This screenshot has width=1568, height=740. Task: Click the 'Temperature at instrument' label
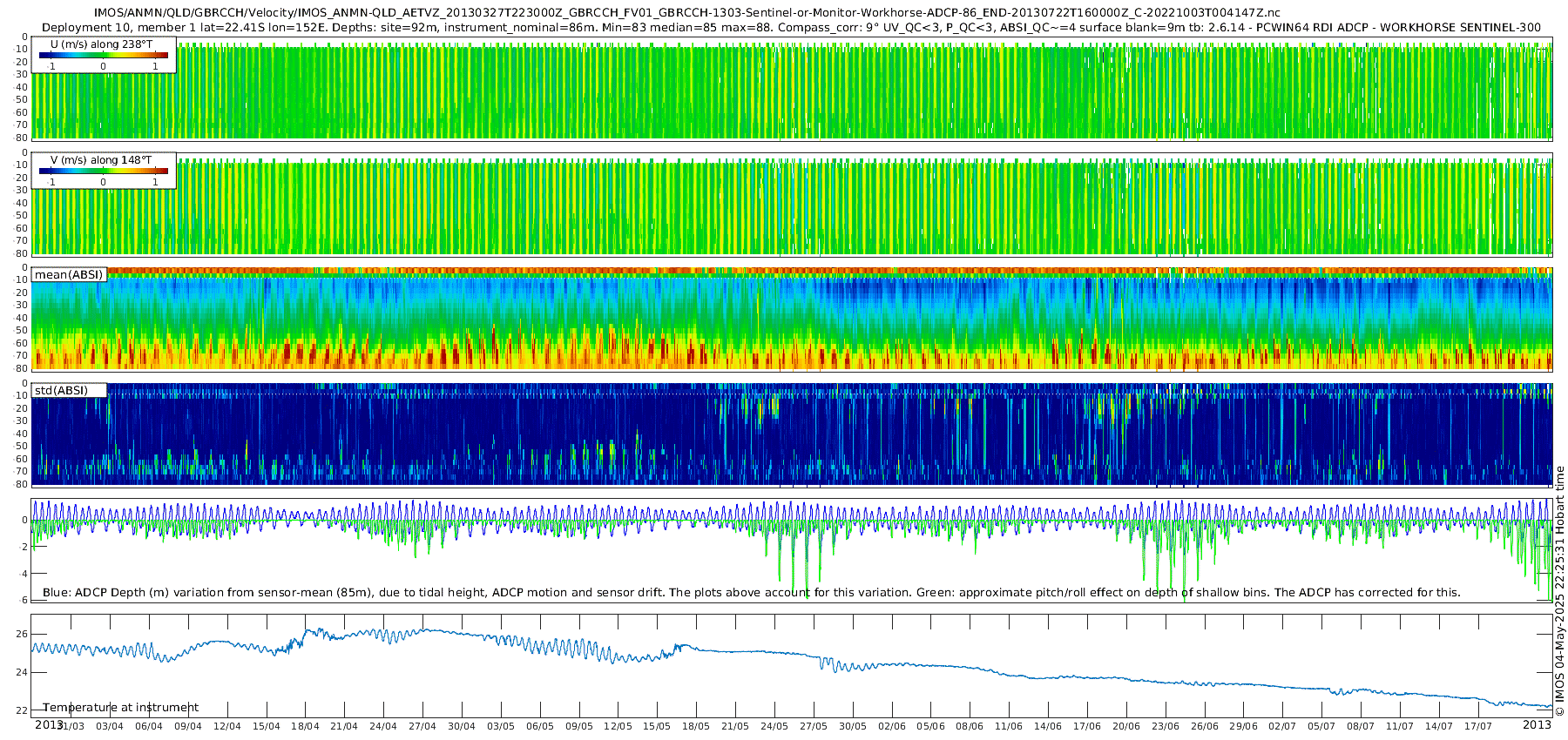point(121,708)
